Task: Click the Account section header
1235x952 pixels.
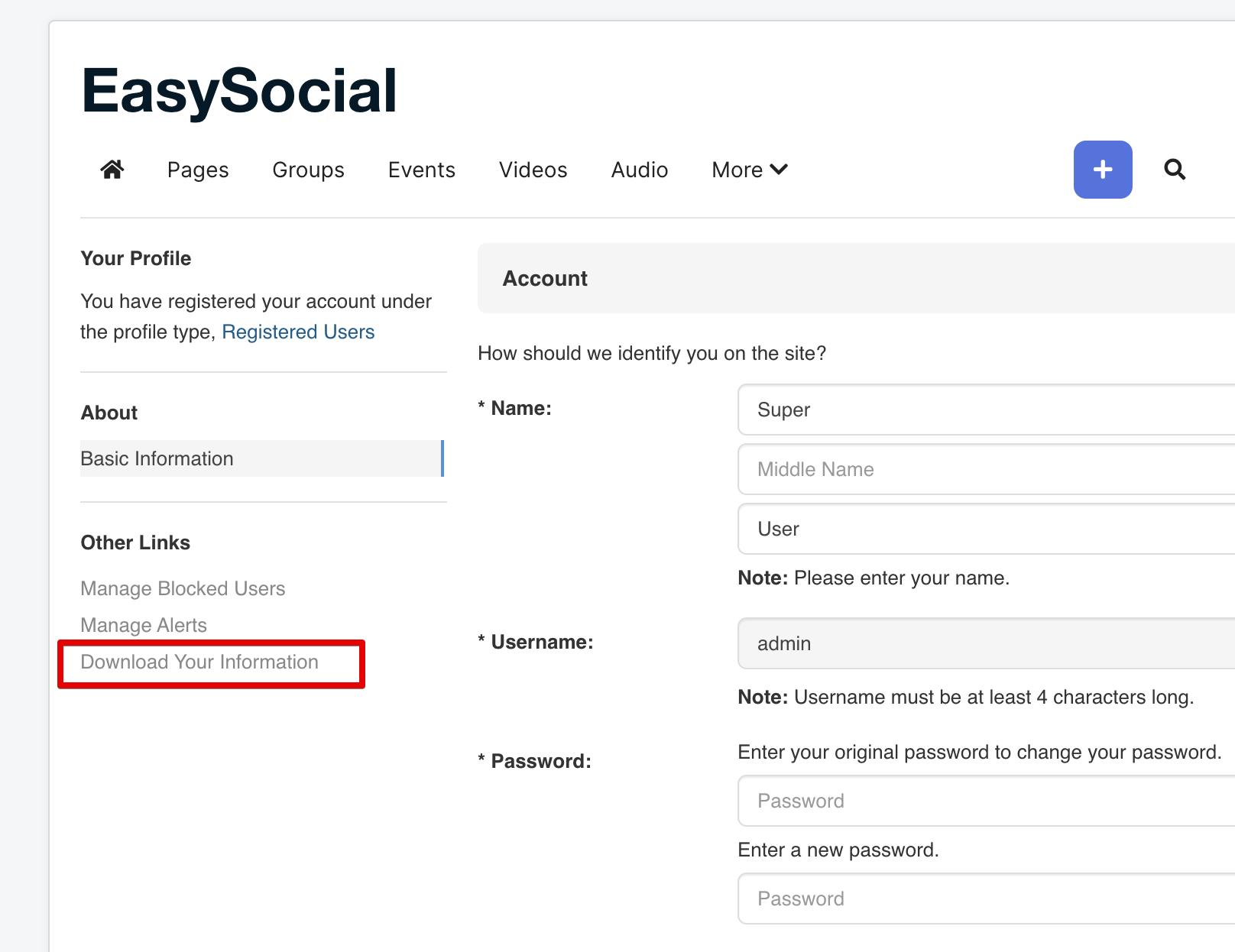Action: tap(856, 278)
